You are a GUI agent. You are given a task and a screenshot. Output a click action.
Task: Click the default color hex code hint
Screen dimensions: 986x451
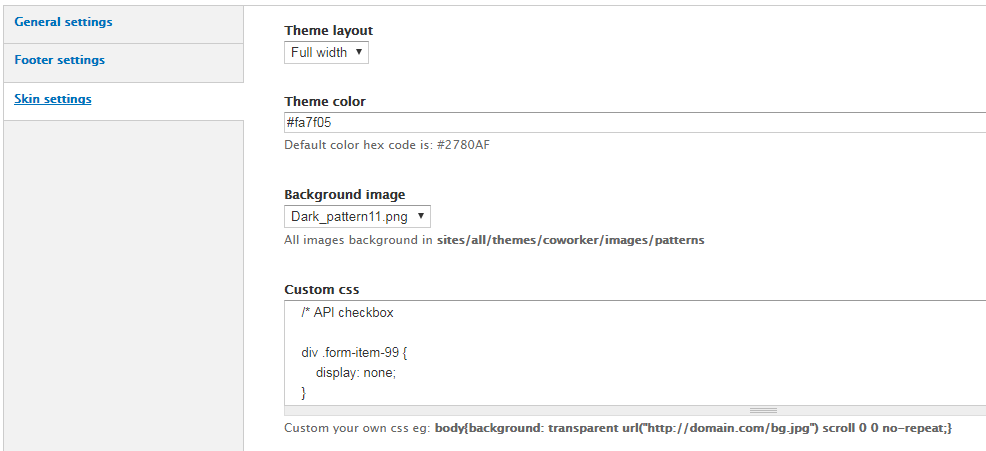(x=387, y=145)
